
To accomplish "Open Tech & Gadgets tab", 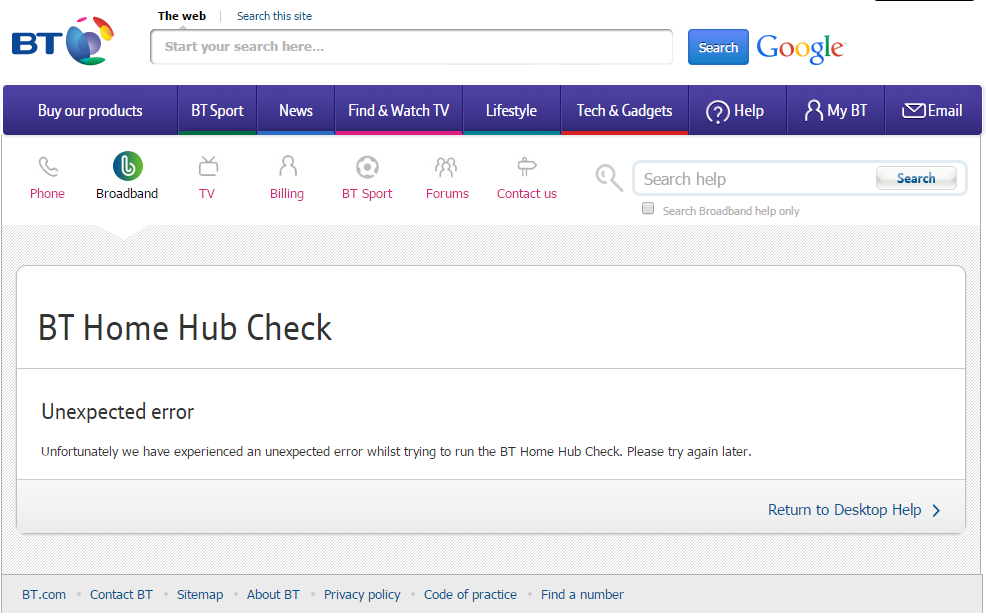I will tap(624, 111).
